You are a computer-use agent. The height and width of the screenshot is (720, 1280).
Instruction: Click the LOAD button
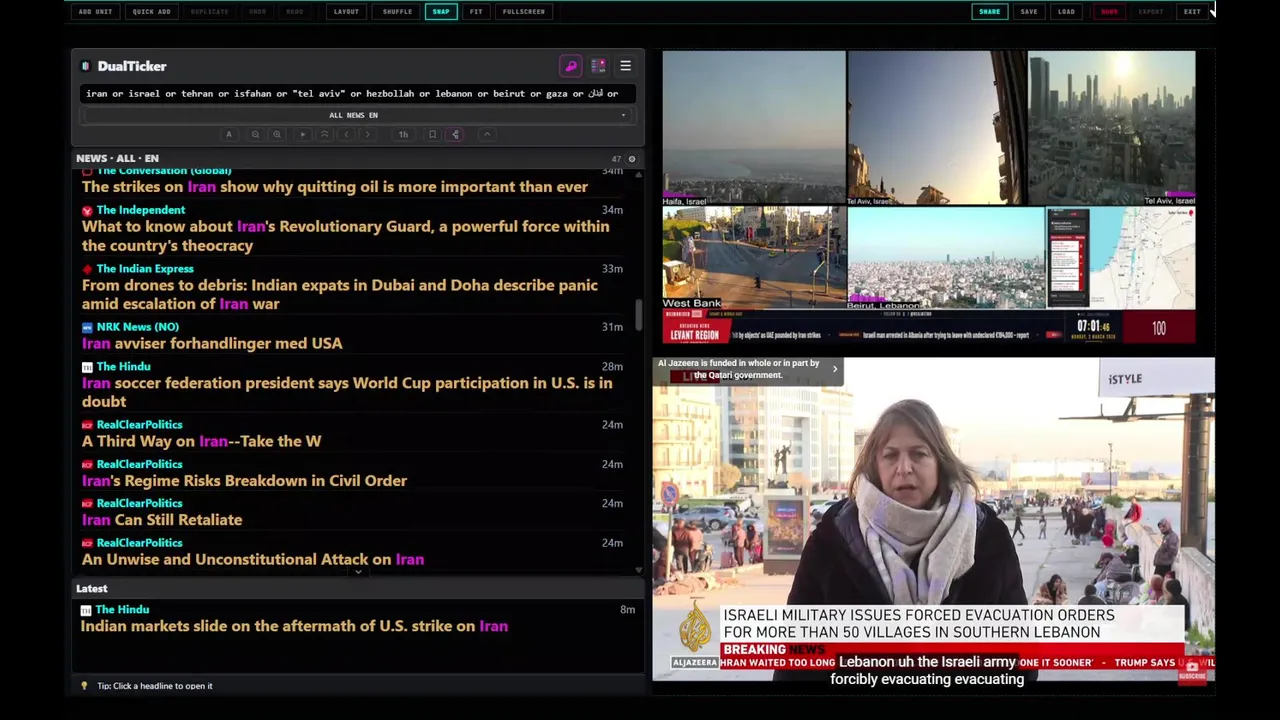click(x=1067, y=12)
